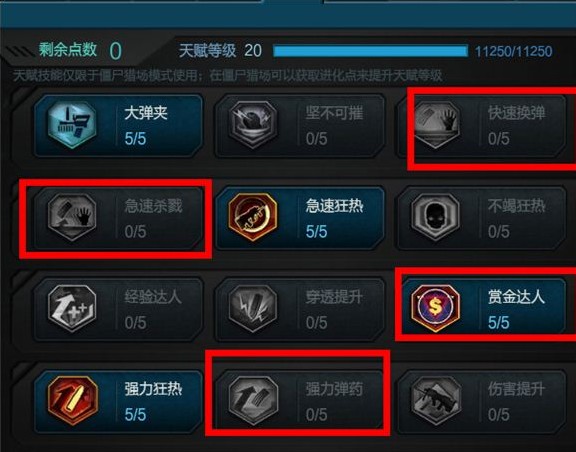Click the 11250/11250 experience text
This screenshot has height=452, width=576.
[x=514, y=51]
